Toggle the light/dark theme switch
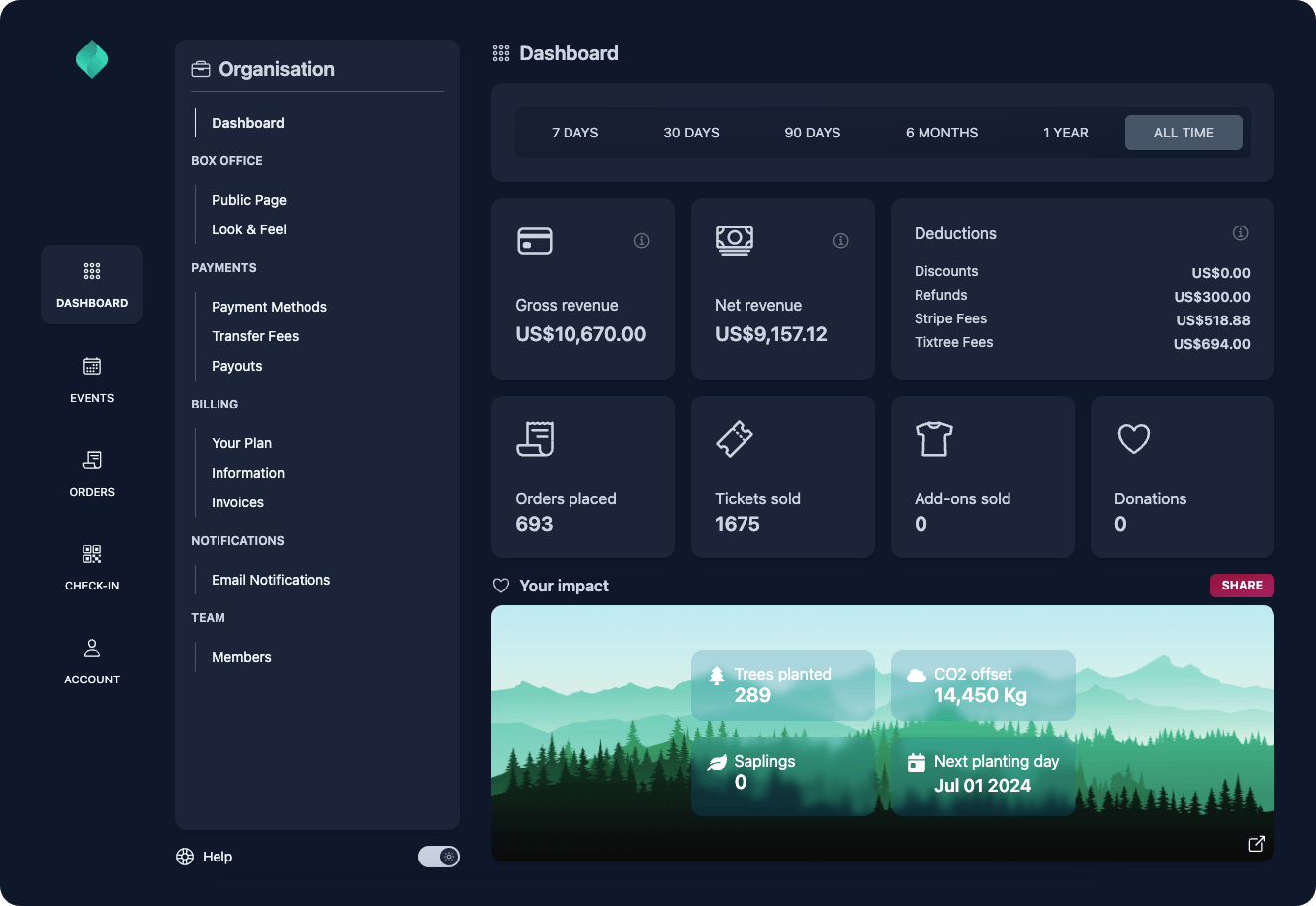The image size is (1316, 906). click(439, 857)
